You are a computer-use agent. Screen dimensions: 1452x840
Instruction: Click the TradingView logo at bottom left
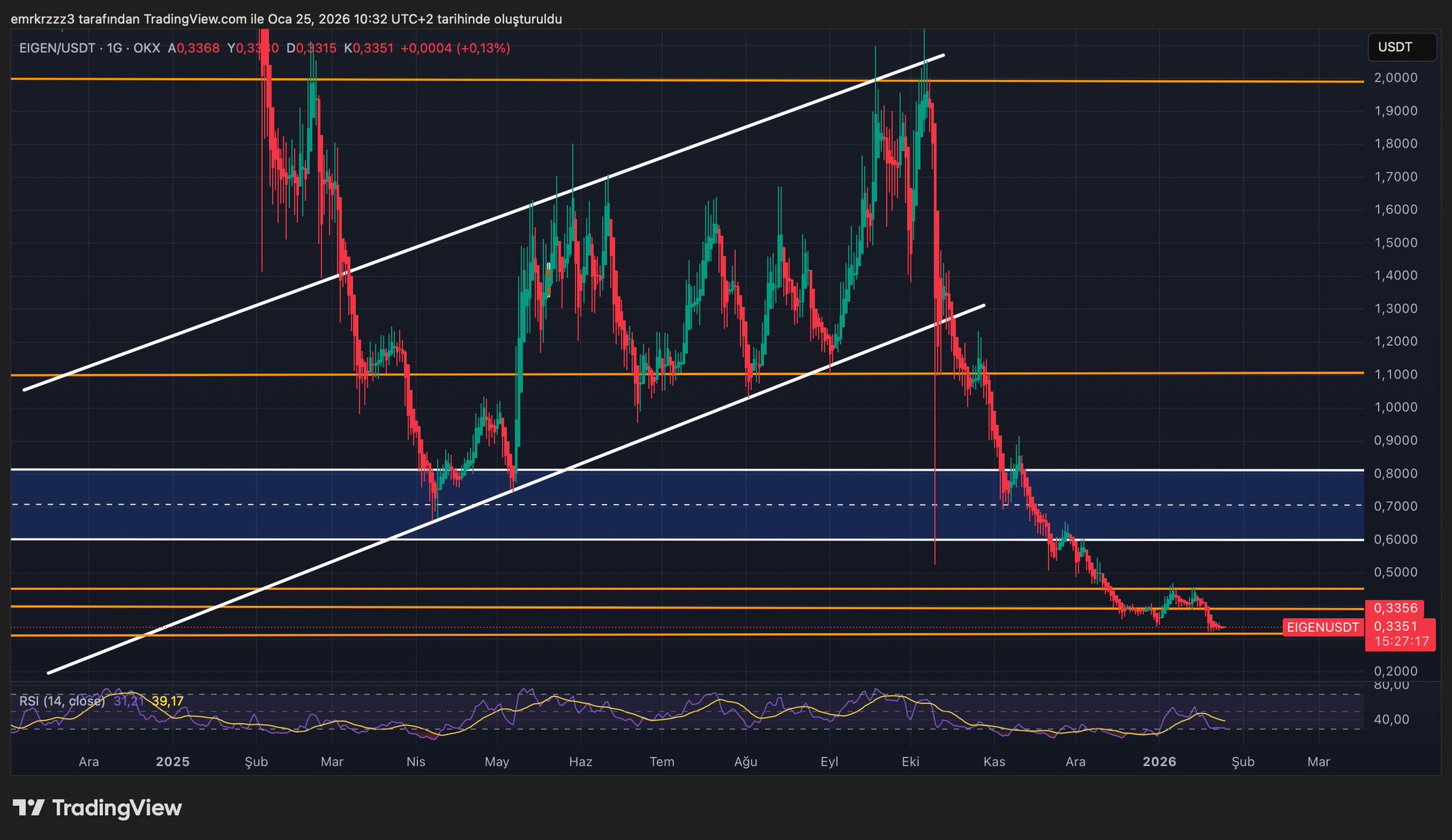click(x=97, y=807)
